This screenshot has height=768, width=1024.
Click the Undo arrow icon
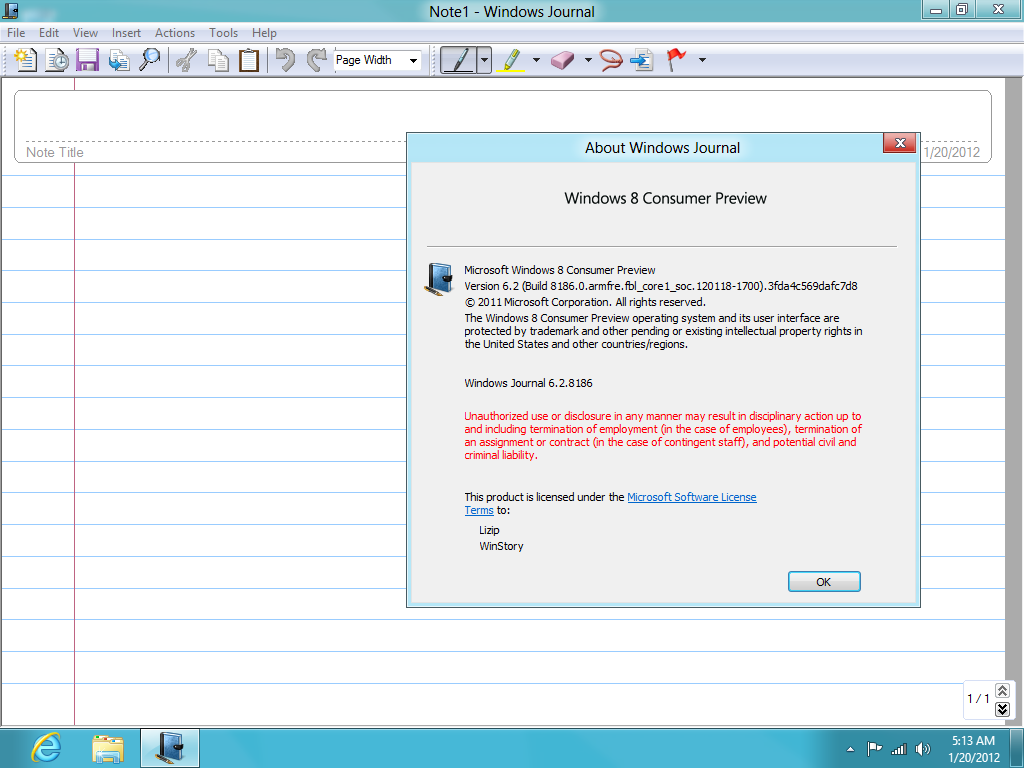(285, 60)
